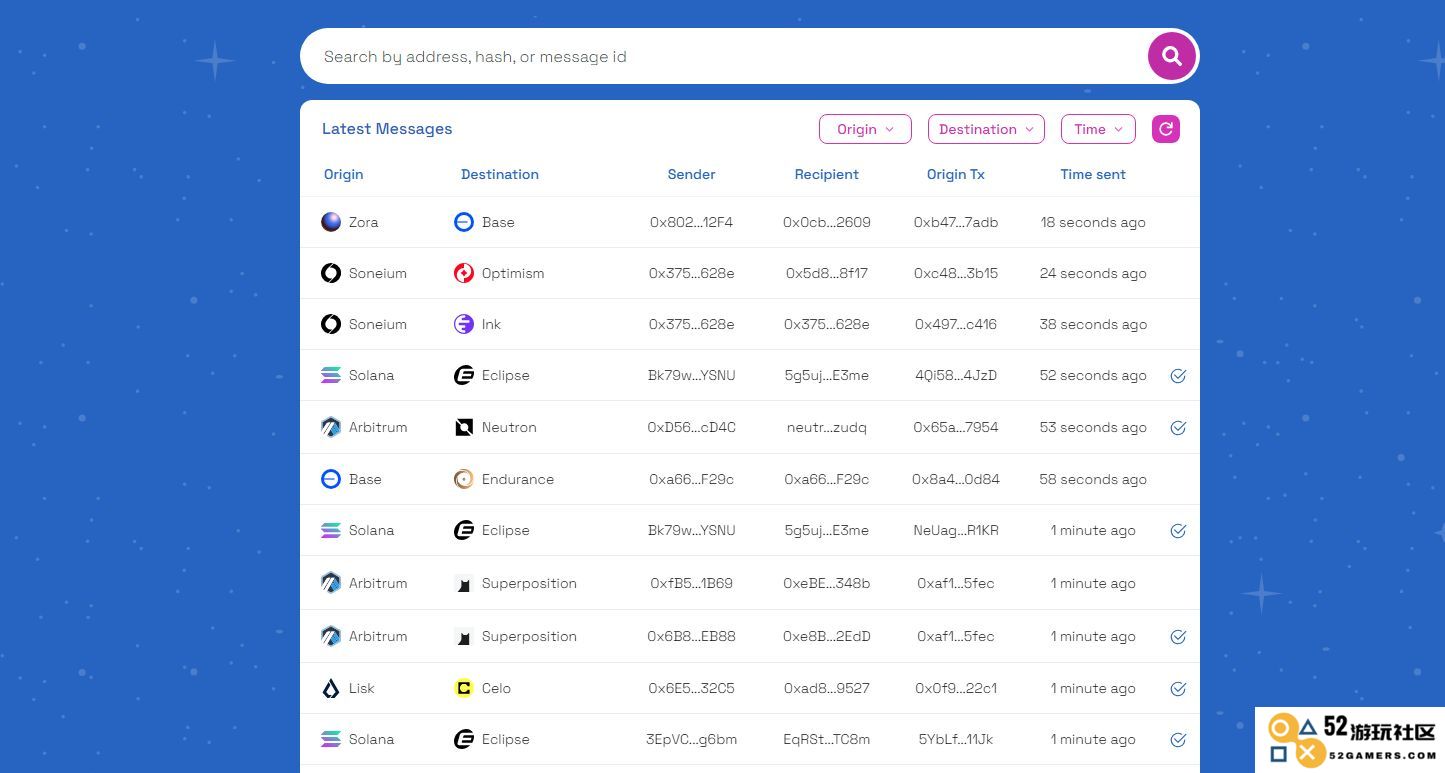Open origin tx 0x497...c416
Viewport: 1445px width, 773px height.
coord(956,324)
